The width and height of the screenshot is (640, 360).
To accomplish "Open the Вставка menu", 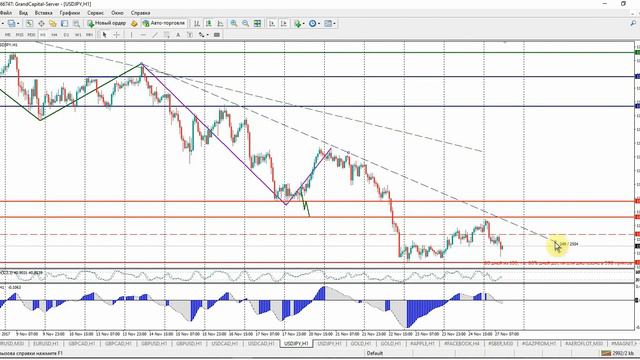I will click(x=44, y=13).
